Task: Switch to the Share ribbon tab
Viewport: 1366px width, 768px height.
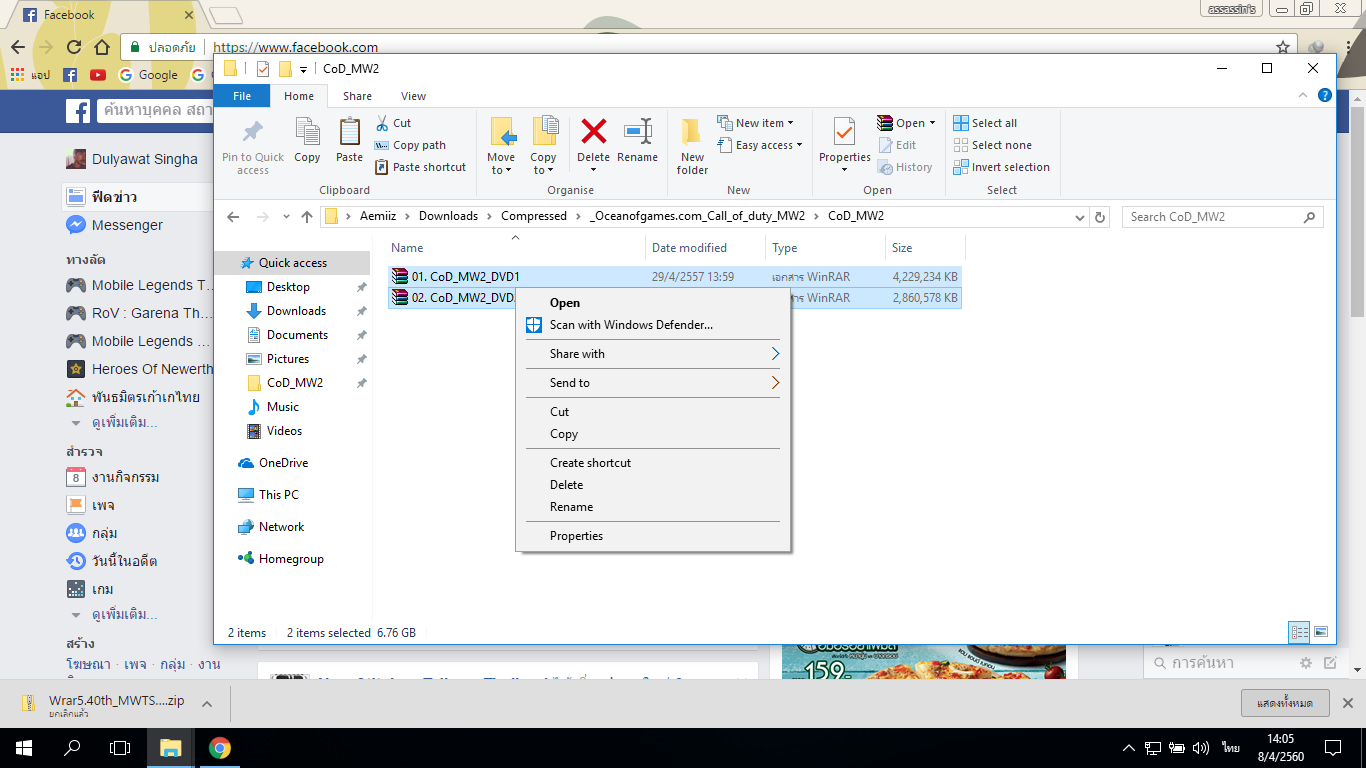Action: 357,96
